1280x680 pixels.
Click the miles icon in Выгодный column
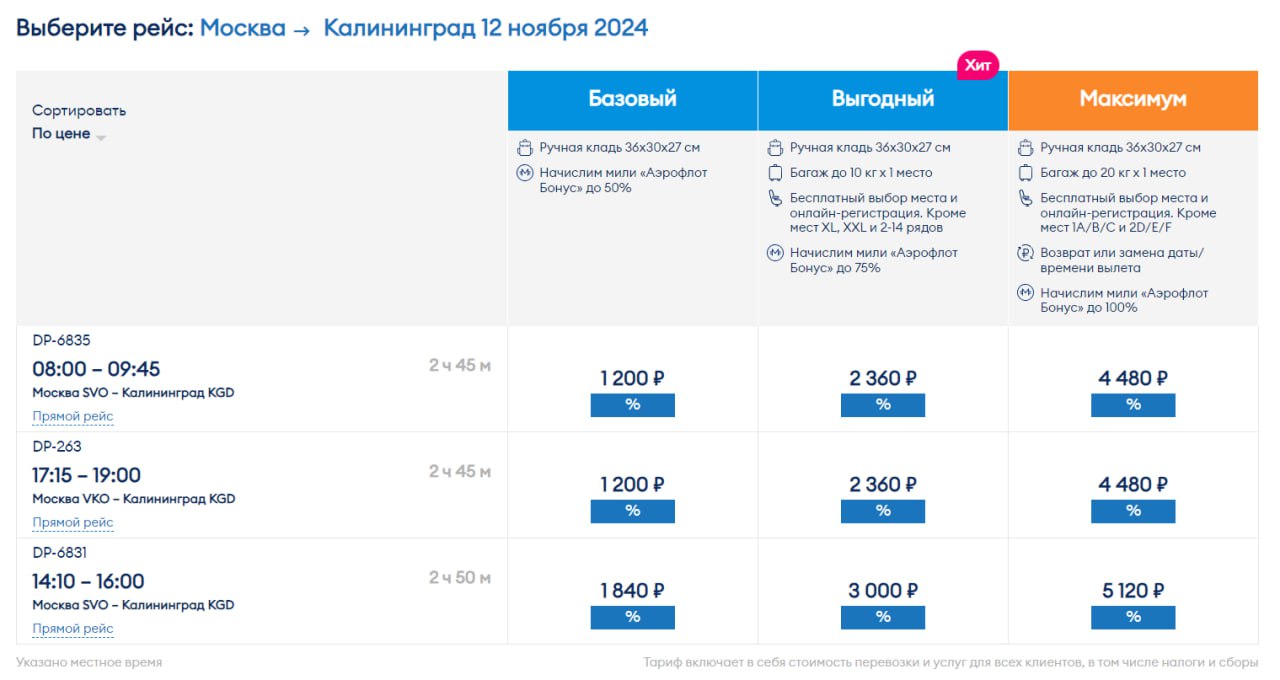point(775,253)
